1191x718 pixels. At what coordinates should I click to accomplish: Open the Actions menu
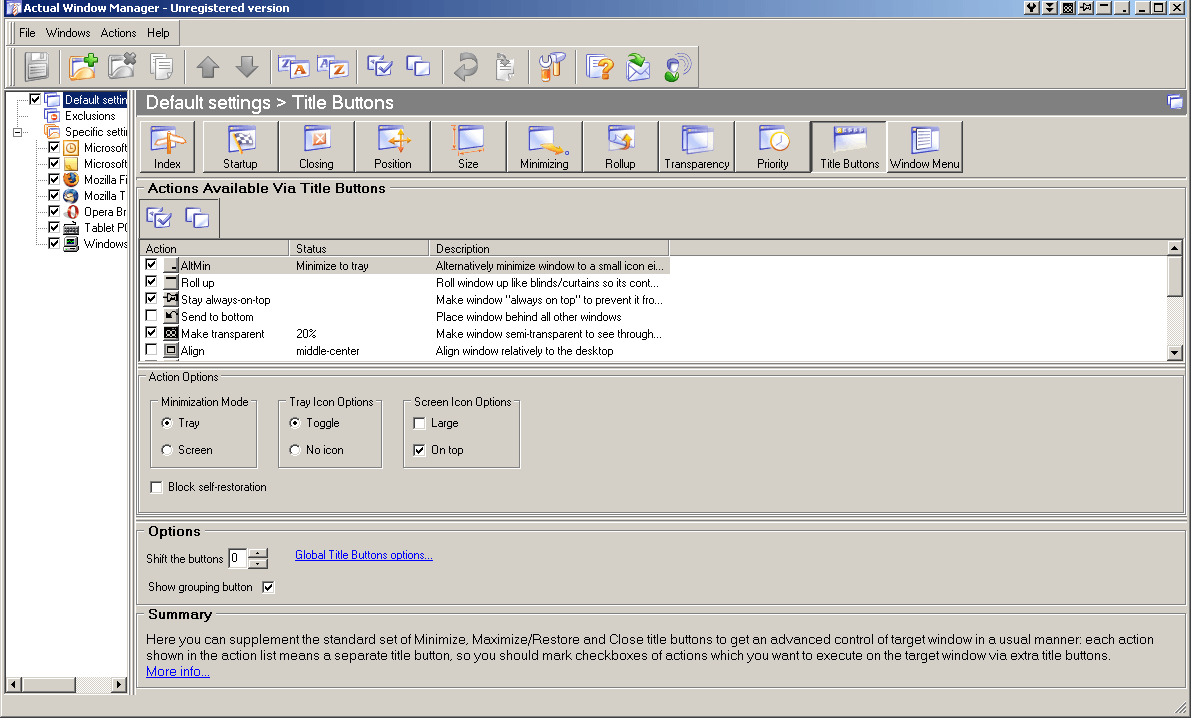[118, 32]
